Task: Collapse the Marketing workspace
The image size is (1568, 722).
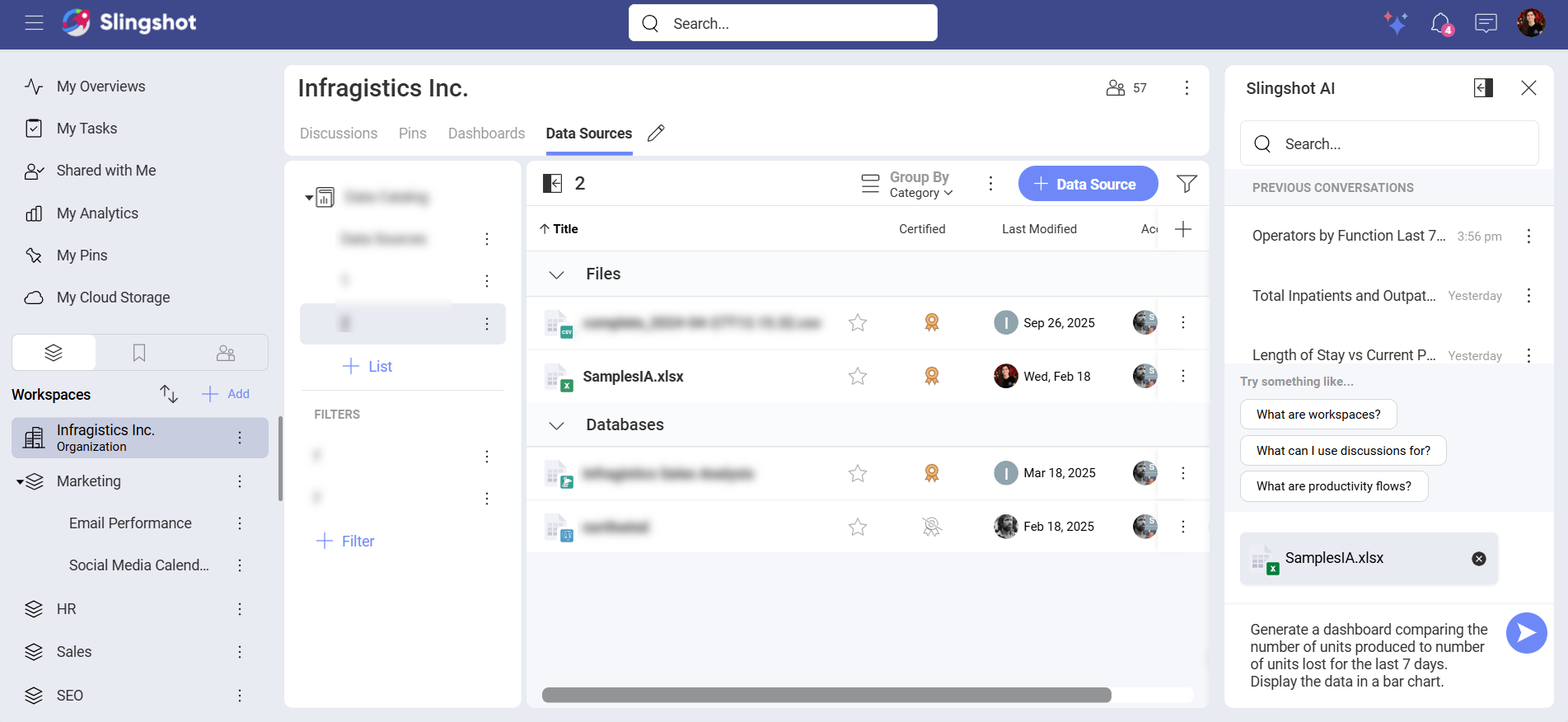Action: coord(20,481)
